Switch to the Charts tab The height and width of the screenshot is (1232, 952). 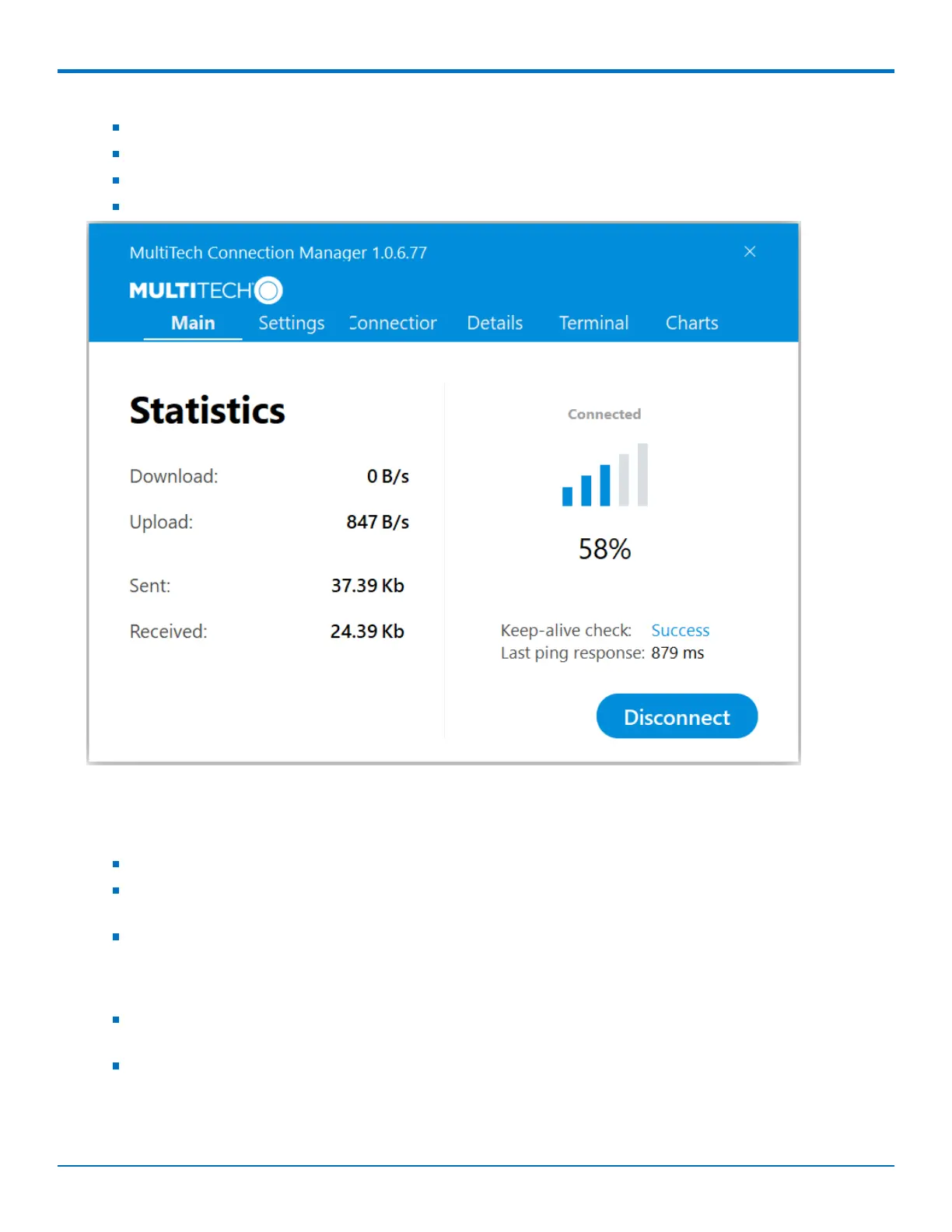click(691, 323)
